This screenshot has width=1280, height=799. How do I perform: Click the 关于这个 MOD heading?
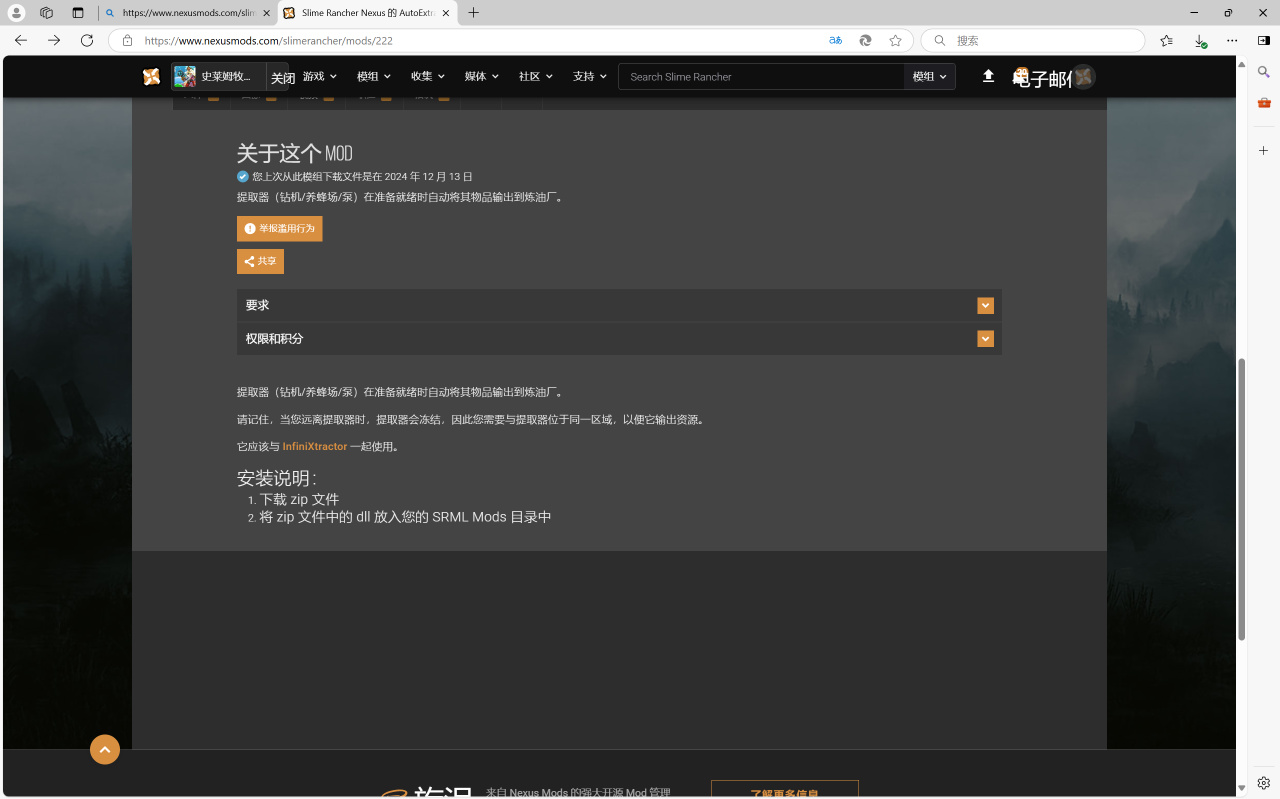click(295, 153)
